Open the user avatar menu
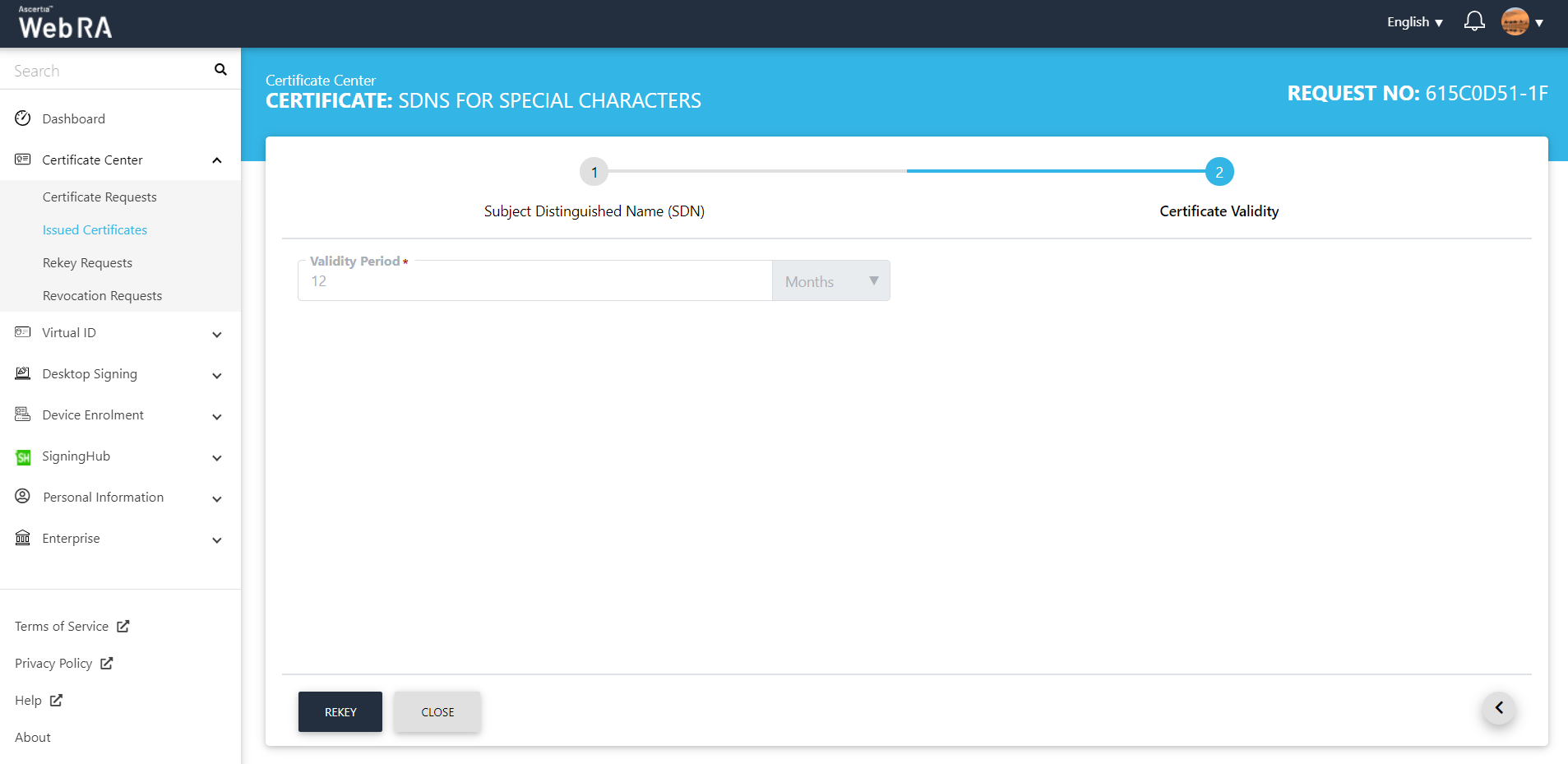 (1521, 22)
